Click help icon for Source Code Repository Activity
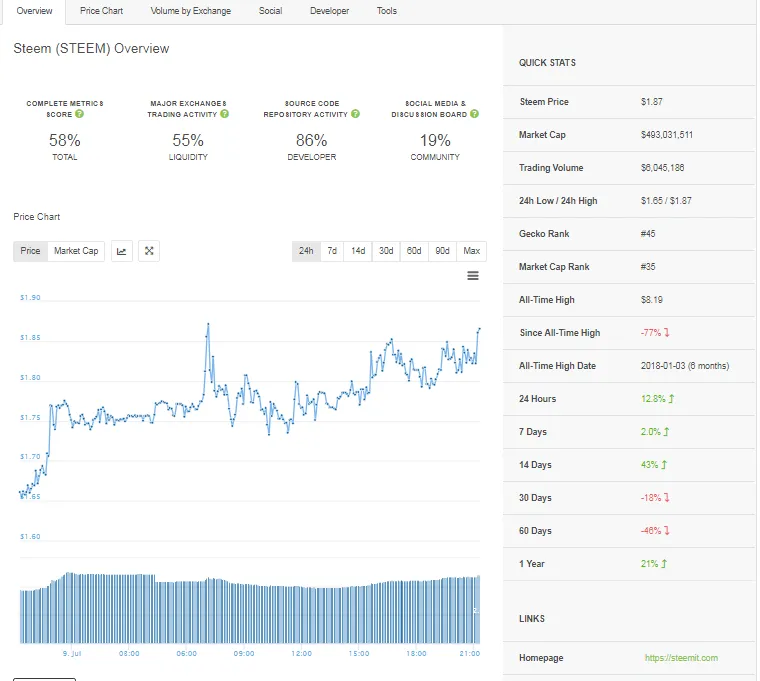The width and height of the screenshot is (760, 681). [x=355, y=114]
